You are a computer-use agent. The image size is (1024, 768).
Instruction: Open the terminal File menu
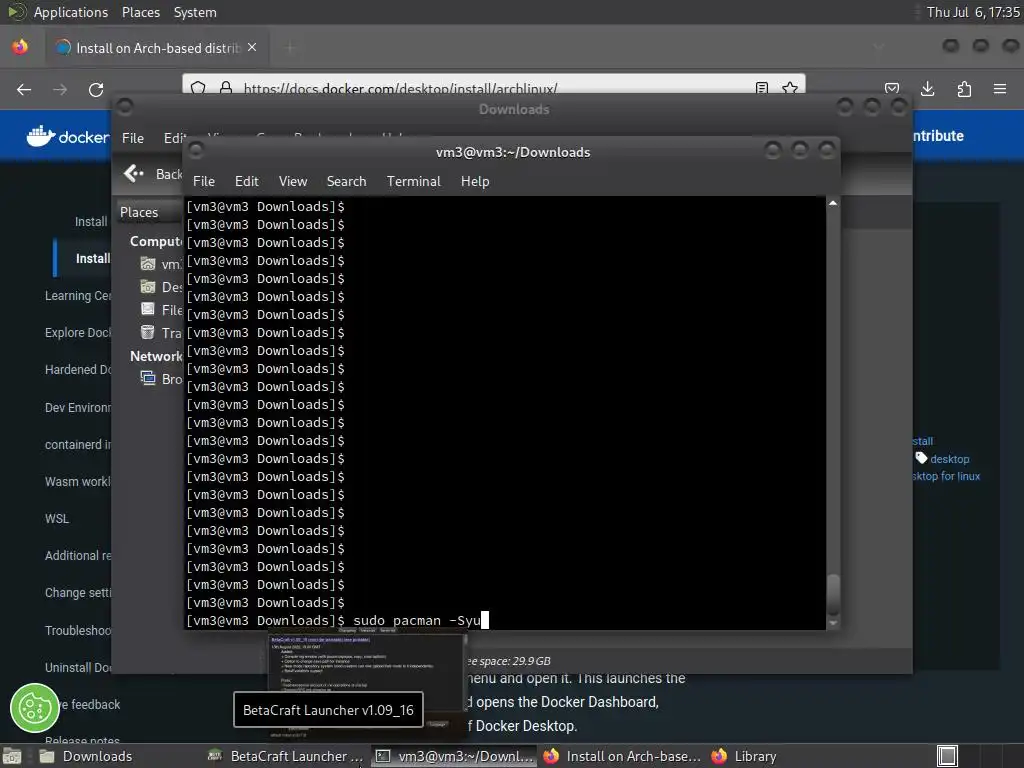pos(204,181)
